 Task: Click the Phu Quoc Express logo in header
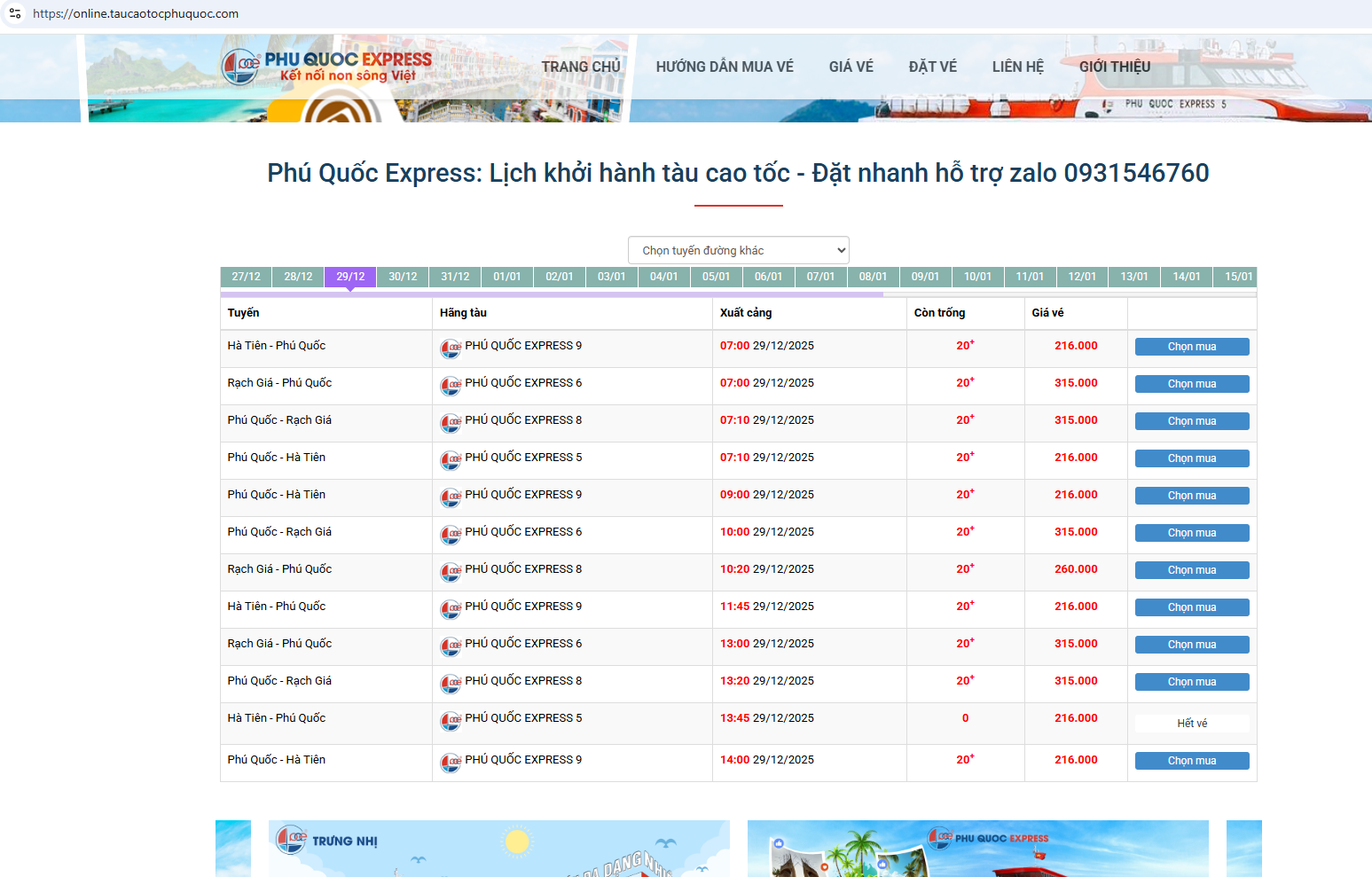click(325, 67)
